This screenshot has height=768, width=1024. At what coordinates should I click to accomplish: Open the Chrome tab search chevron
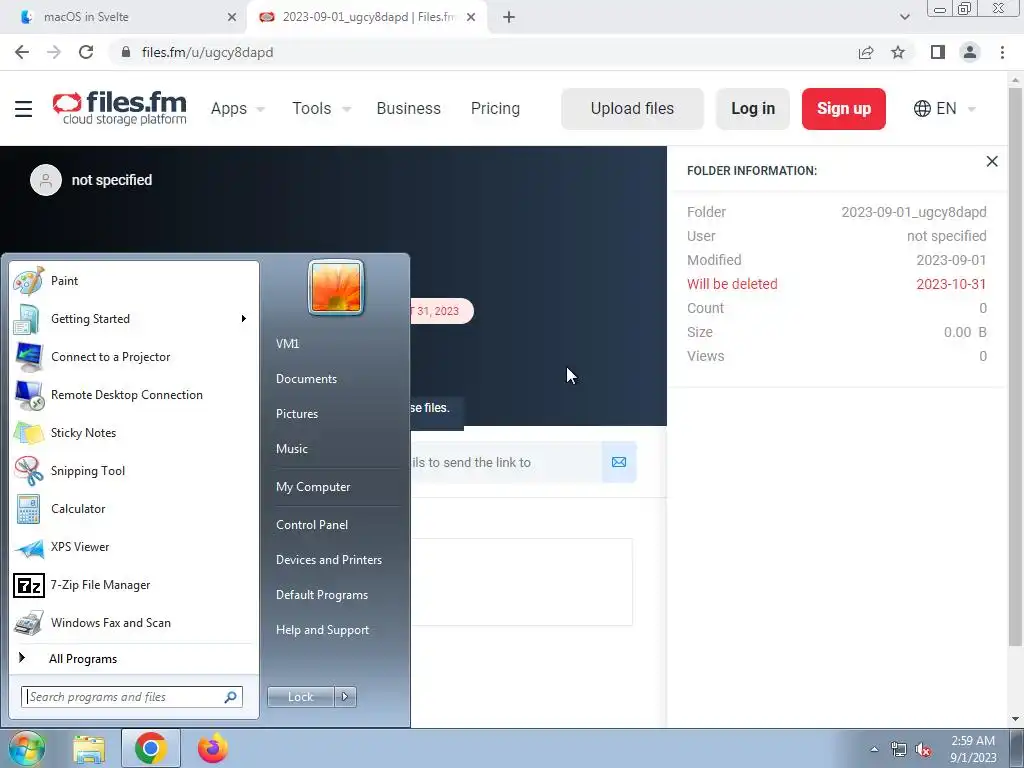(904, 17)
